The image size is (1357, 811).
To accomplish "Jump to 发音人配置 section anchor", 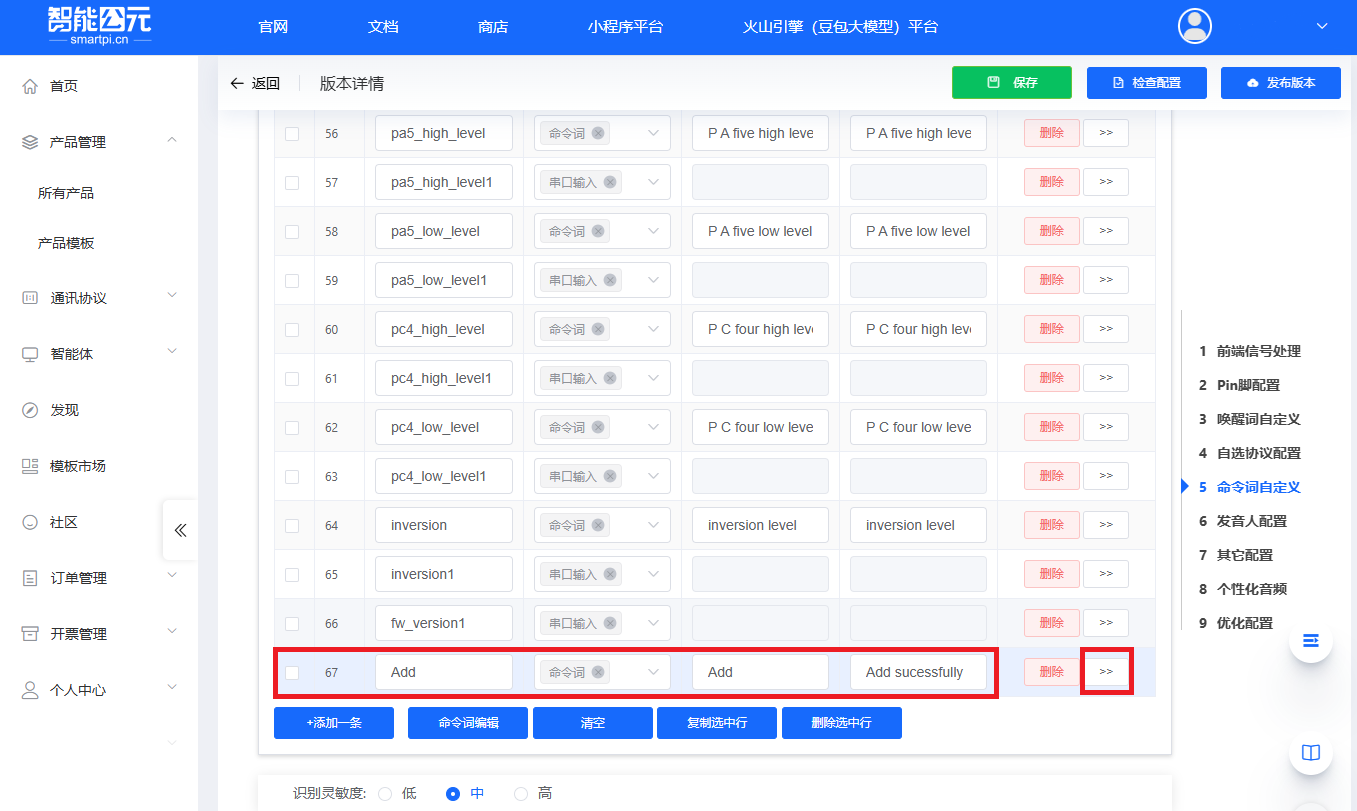I will click(x=1251, y=521).
